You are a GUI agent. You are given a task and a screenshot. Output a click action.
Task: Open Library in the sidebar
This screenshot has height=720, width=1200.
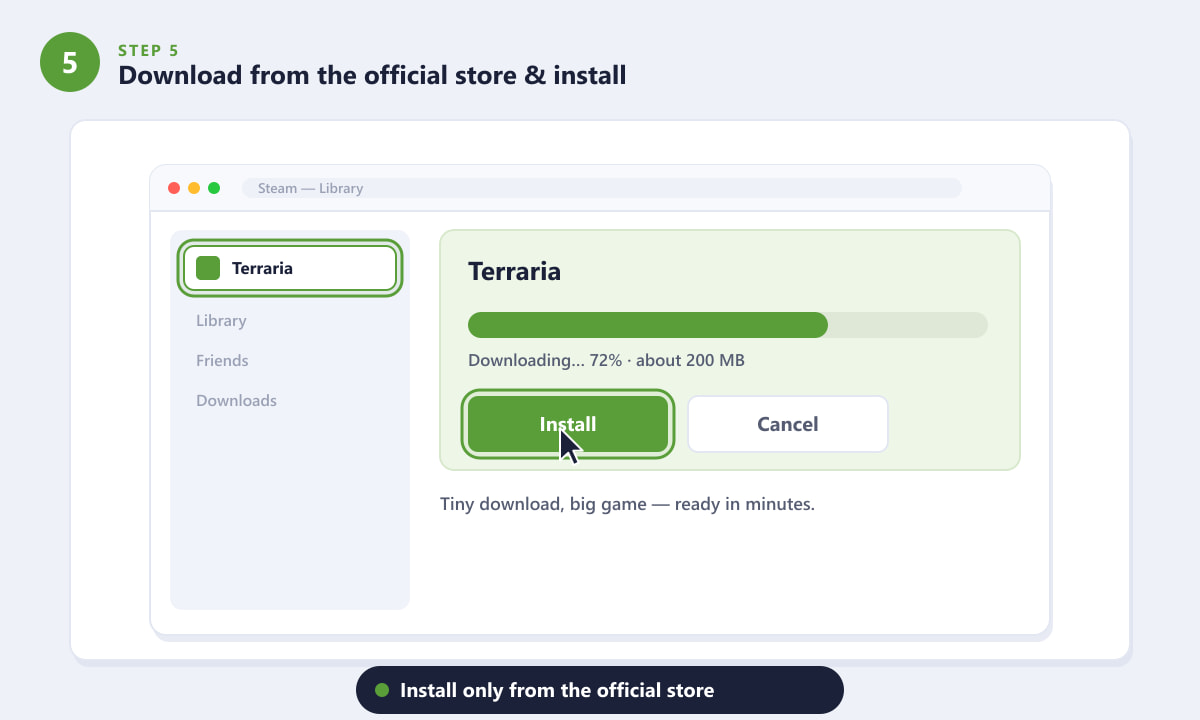tap(221, 321)
